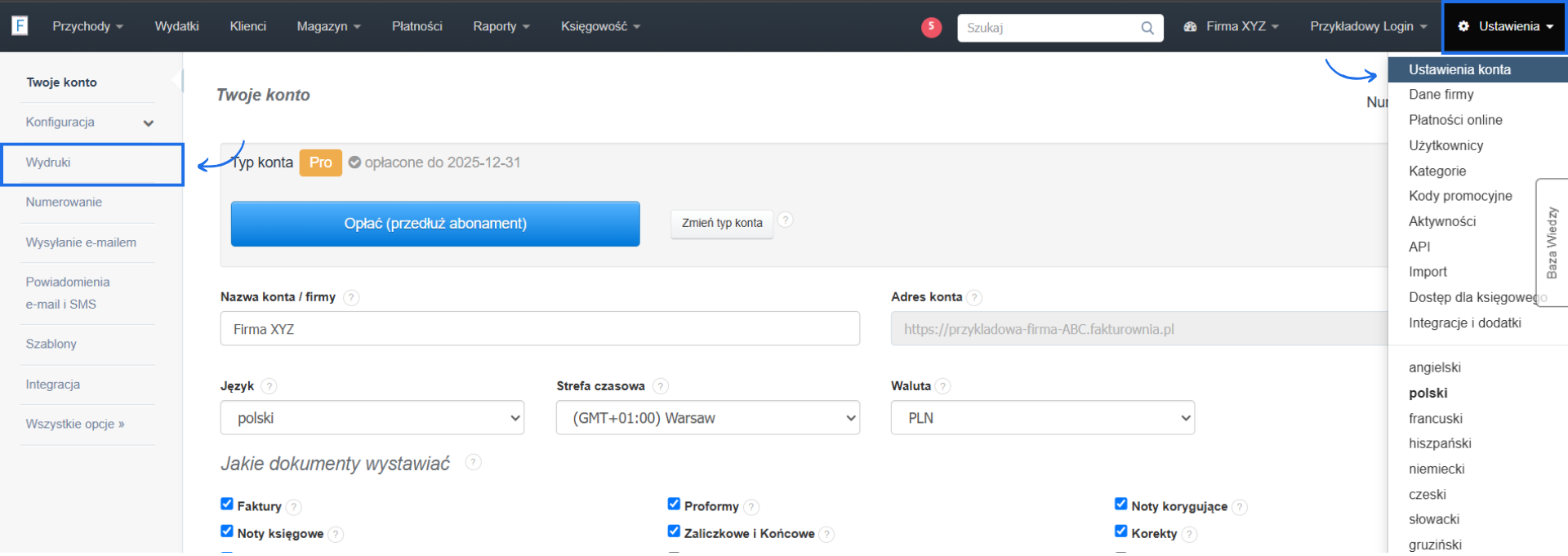1568x556 pixels.
Task: Click help icon beside Zmień typ konta
Action: tap(785, 220)
